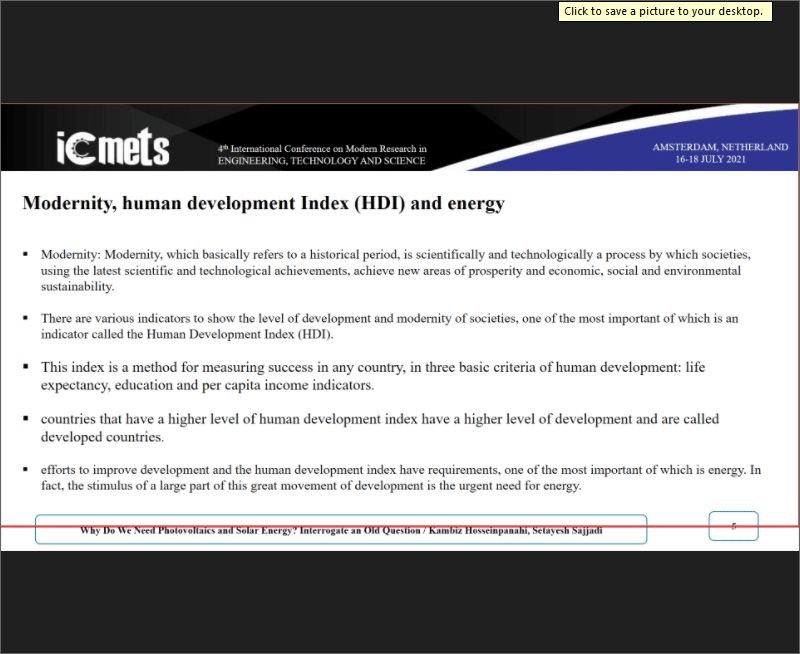Click 'ENGINEERING, TECHNOLOGY AND SCIENCE' header line
Image resolution: width=800 pixels, height=654 pixels.
coord(321,161)
